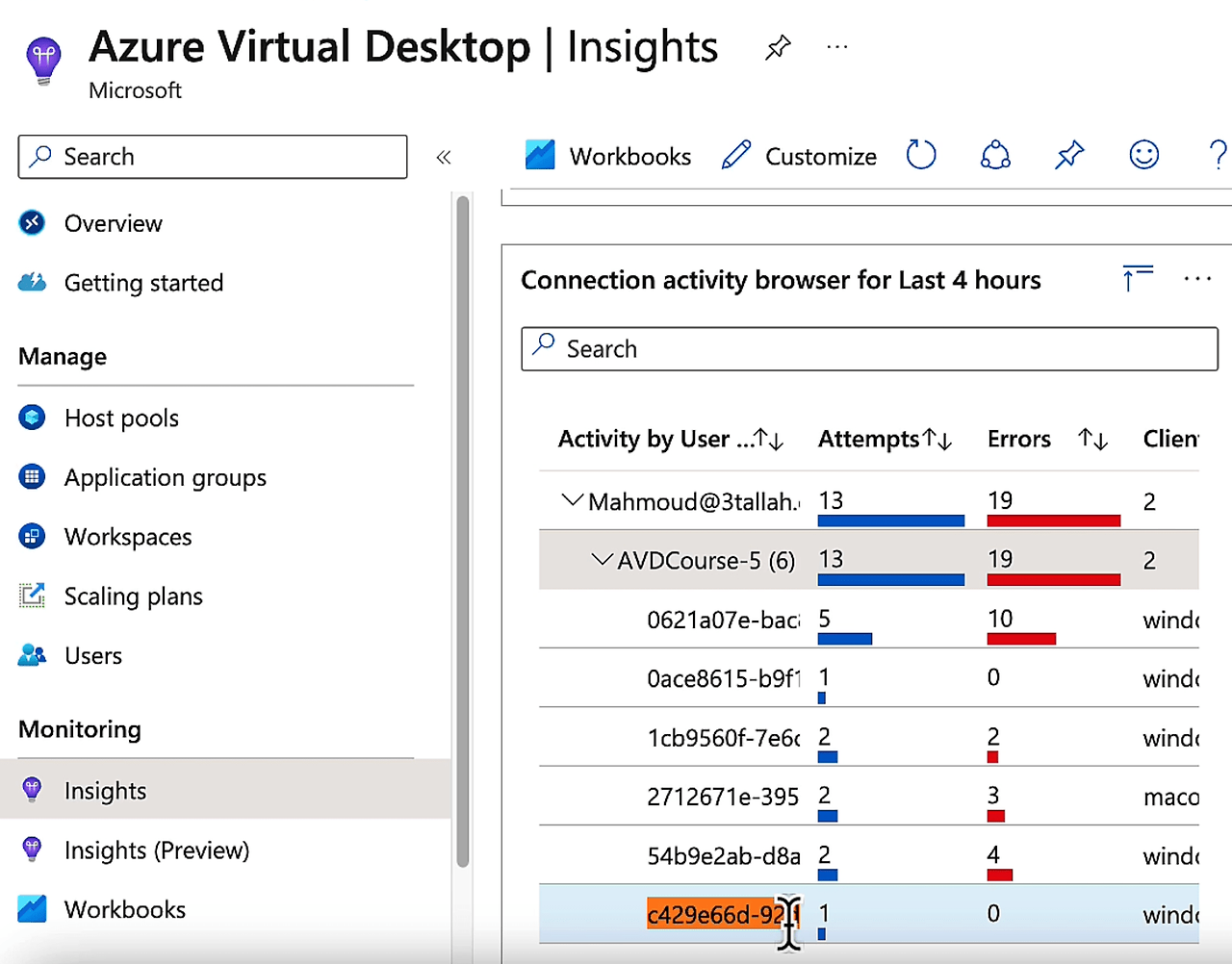Collapse the AVDCourse-5 (6) group
Viewport: 1232px width, 964px height.
pos(602,559)
